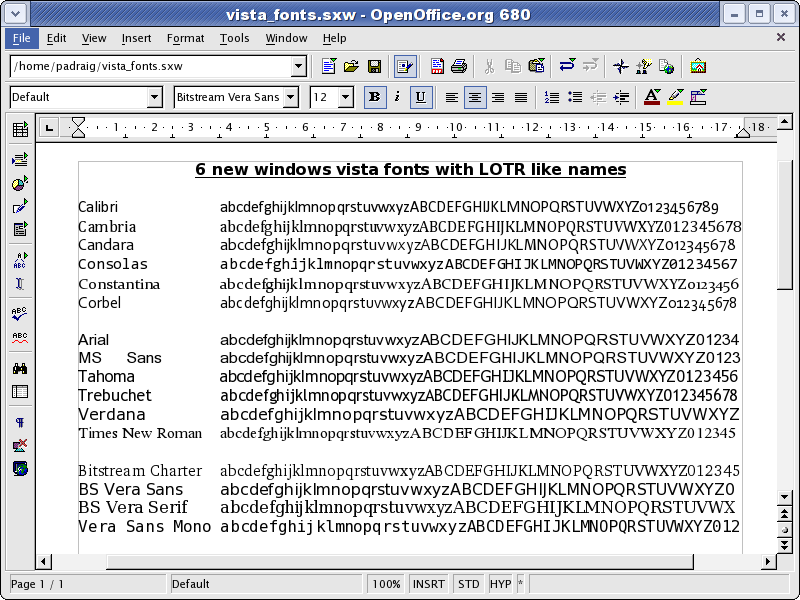Open the Gallery icon

698,66
